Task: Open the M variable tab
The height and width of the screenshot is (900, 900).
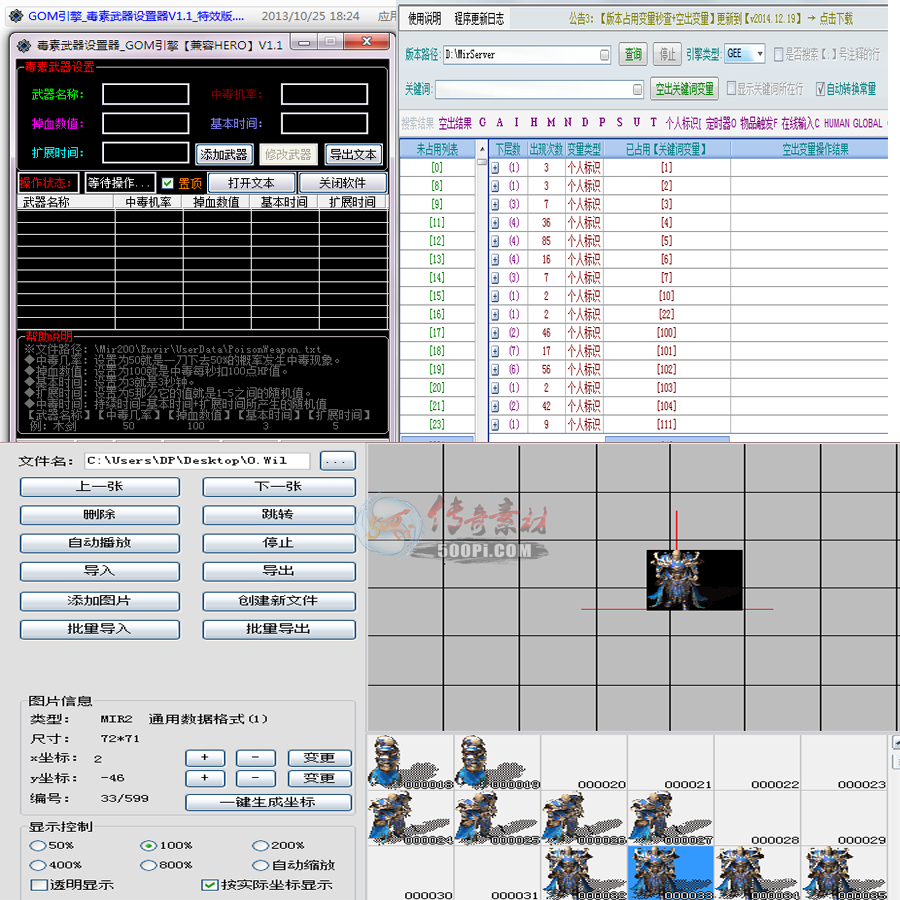Action: coord(551,123)
